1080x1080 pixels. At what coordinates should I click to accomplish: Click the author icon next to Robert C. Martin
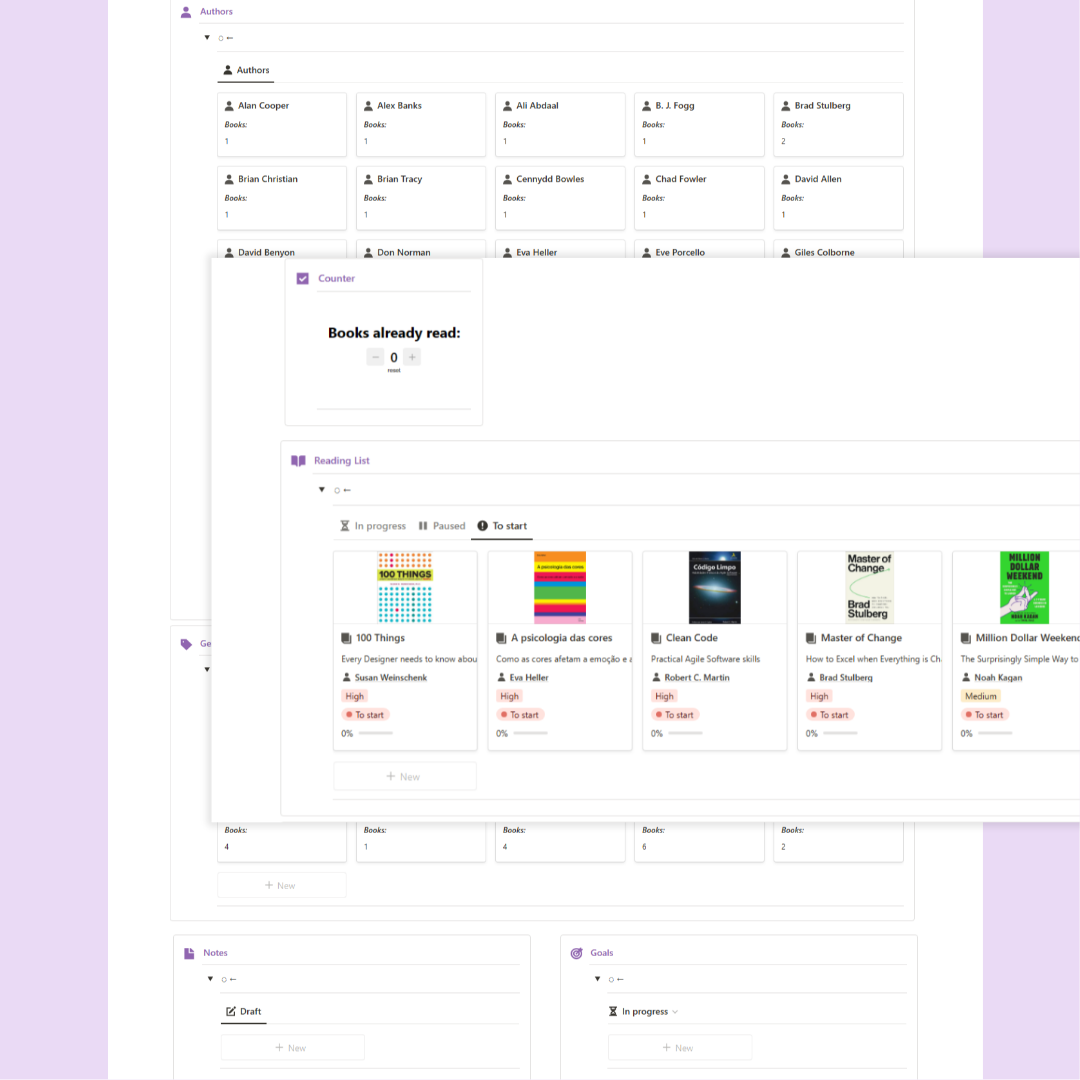click(656, 678)
